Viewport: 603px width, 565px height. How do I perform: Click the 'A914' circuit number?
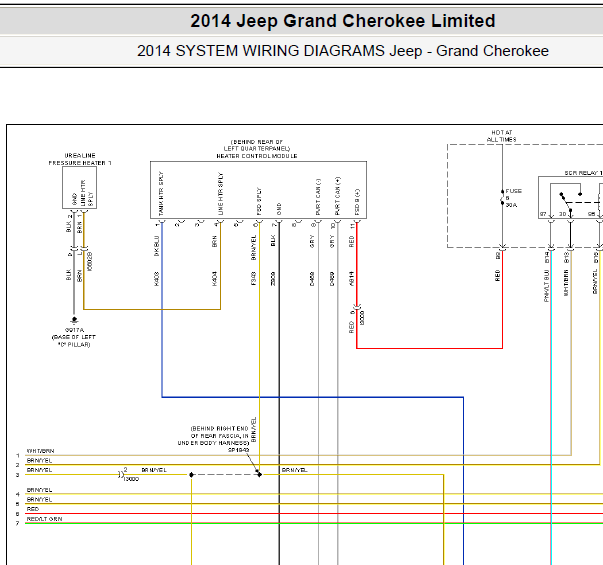click(351, 279)
